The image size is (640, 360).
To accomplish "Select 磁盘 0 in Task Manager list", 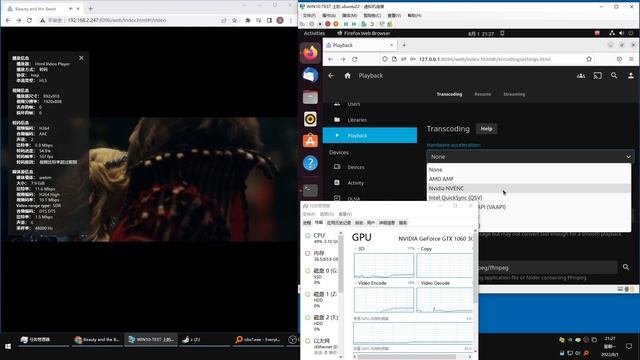I will tap(322, 276).
